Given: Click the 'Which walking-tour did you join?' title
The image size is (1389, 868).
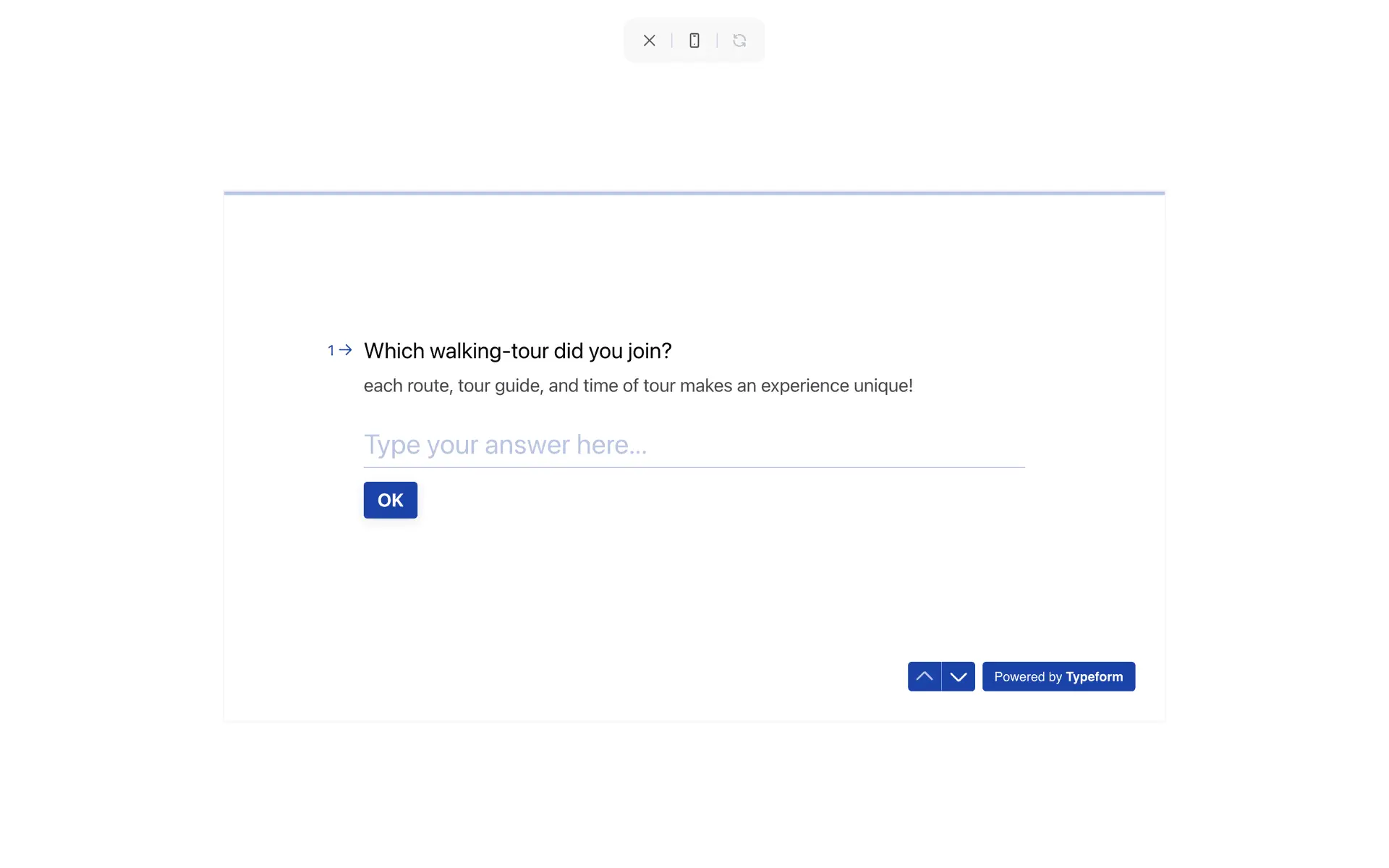Looking at the screenshot, I should pos(517,351).
